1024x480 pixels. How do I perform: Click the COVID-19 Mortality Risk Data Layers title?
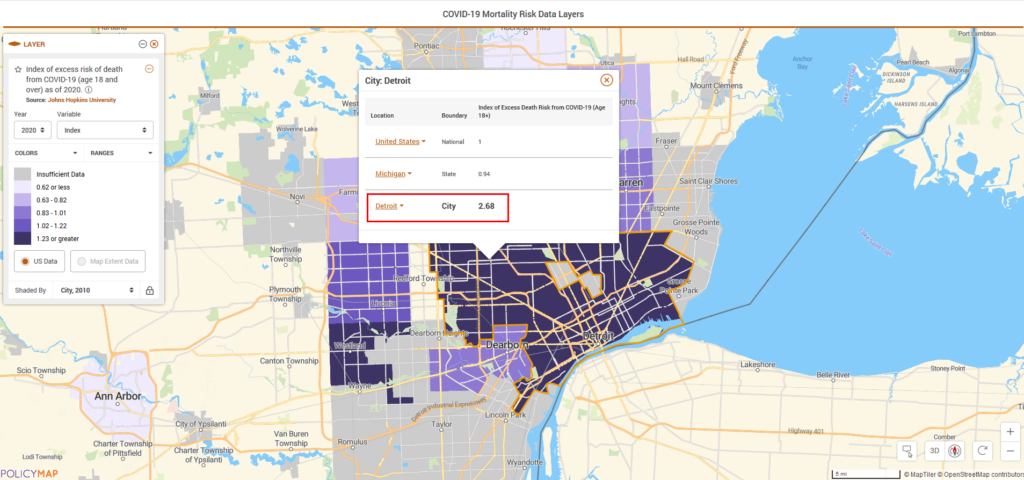(x=513, y=14)
